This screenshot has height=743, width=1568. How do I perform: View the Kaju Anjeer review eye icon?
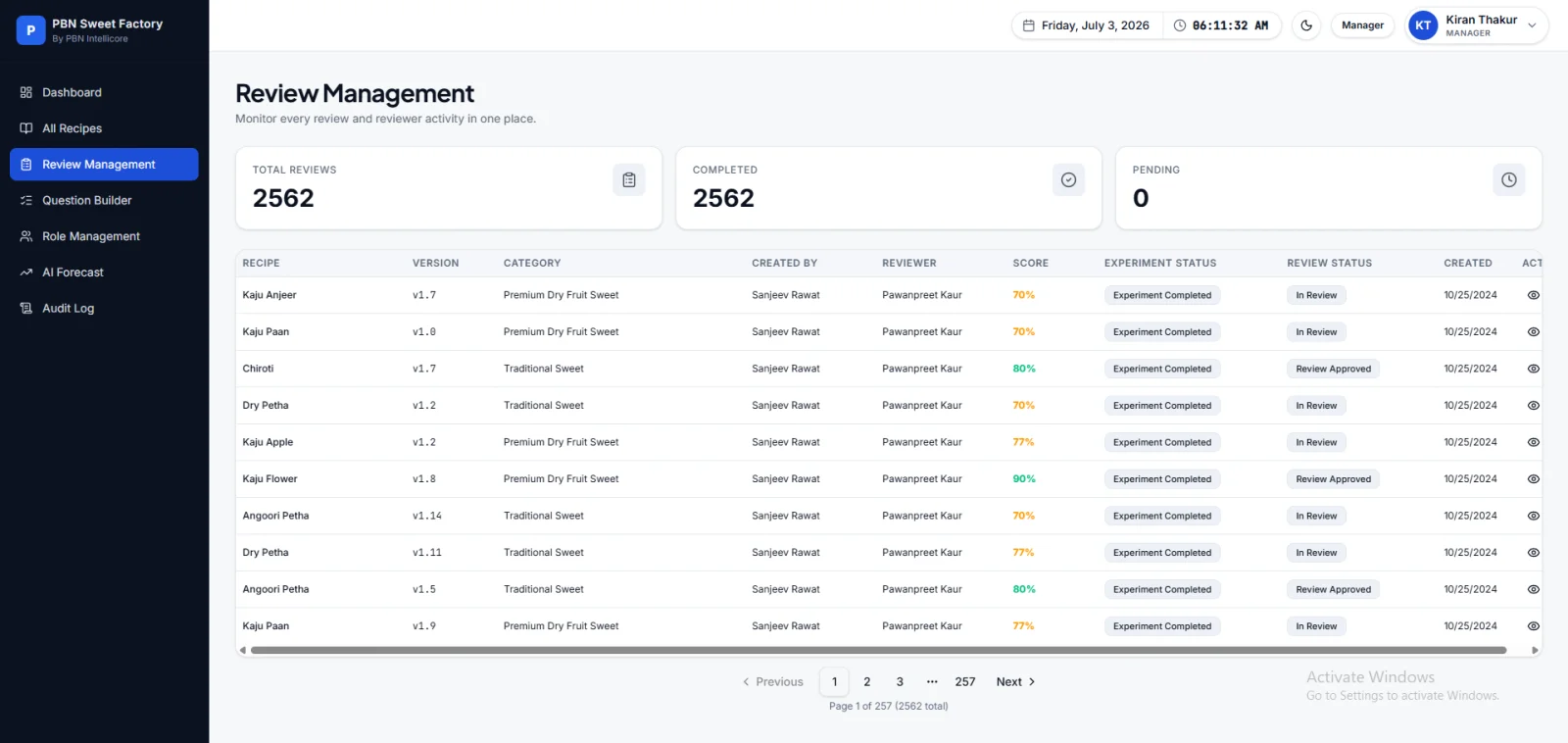pyautogui.click(x=1534, y=295)
